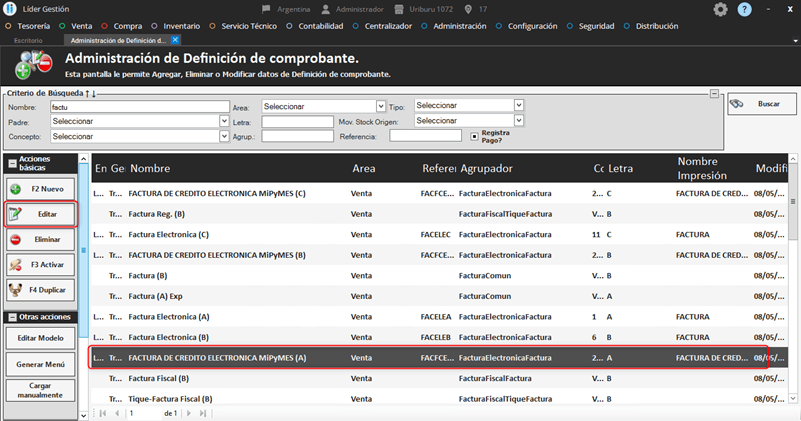Click the Nombre search input field
Screen dimensions: 801x421
139,106
